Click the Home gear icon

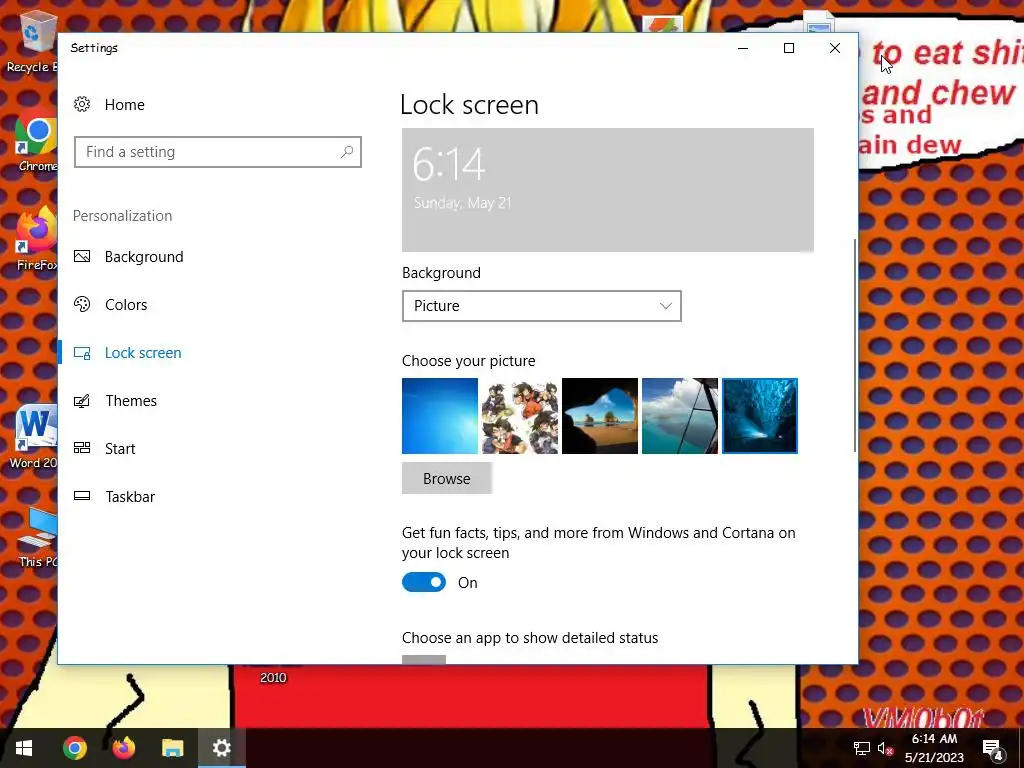(x=82, y=104)
